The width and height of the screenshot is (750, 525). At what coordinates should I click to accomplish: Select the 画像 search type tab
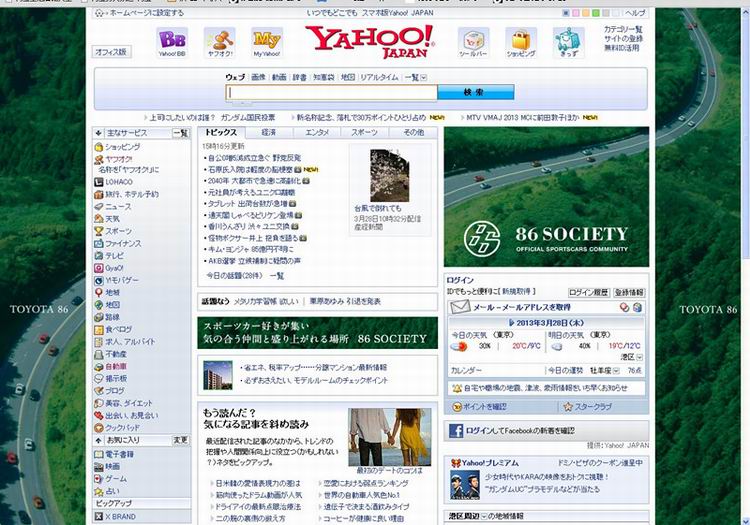pyautogui.click(x=258, y=77)
